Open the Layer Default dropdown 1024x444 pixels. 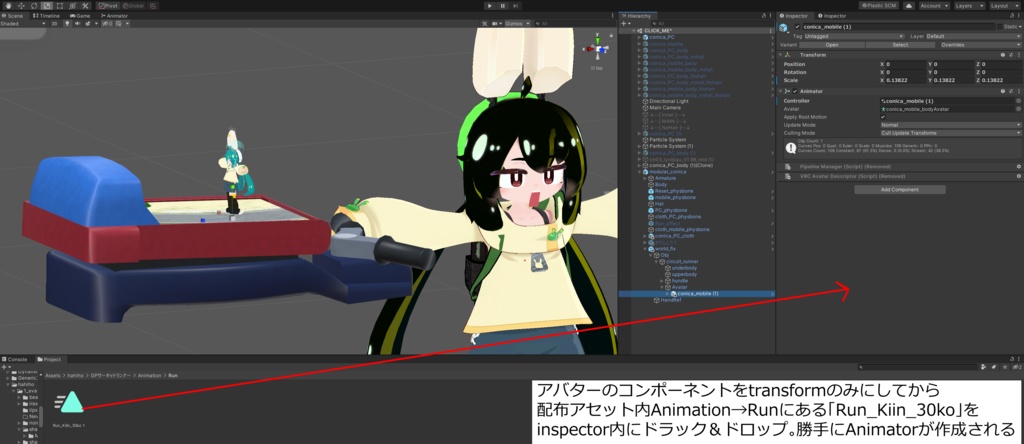click(973, 37)
